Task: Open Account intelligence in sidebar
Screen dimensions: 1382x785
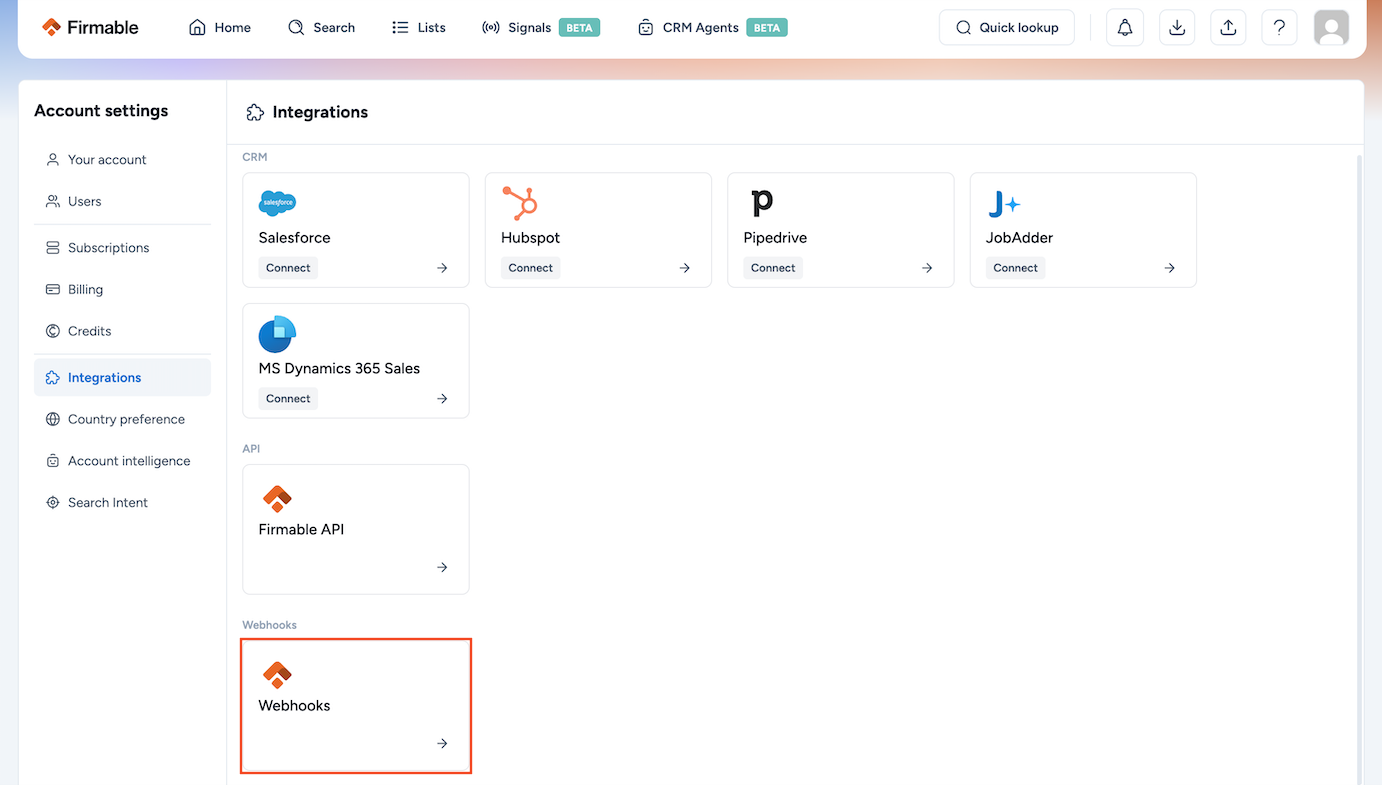Action: point(122,461)
